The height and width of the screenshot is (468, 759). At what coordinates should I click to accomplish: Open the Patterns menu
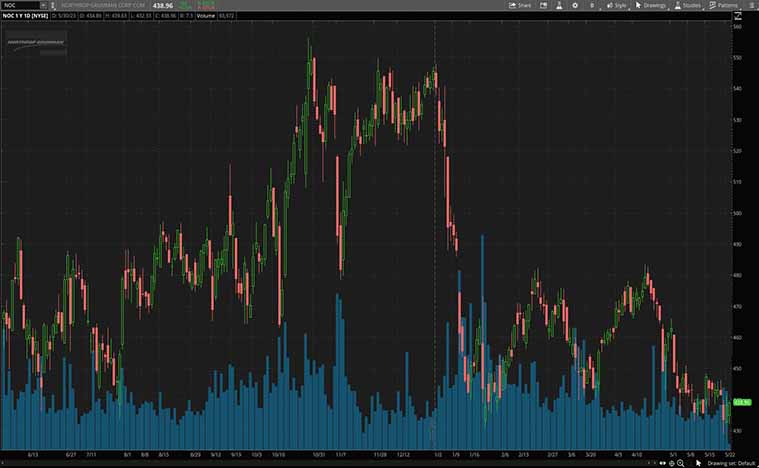coord(724,5)
